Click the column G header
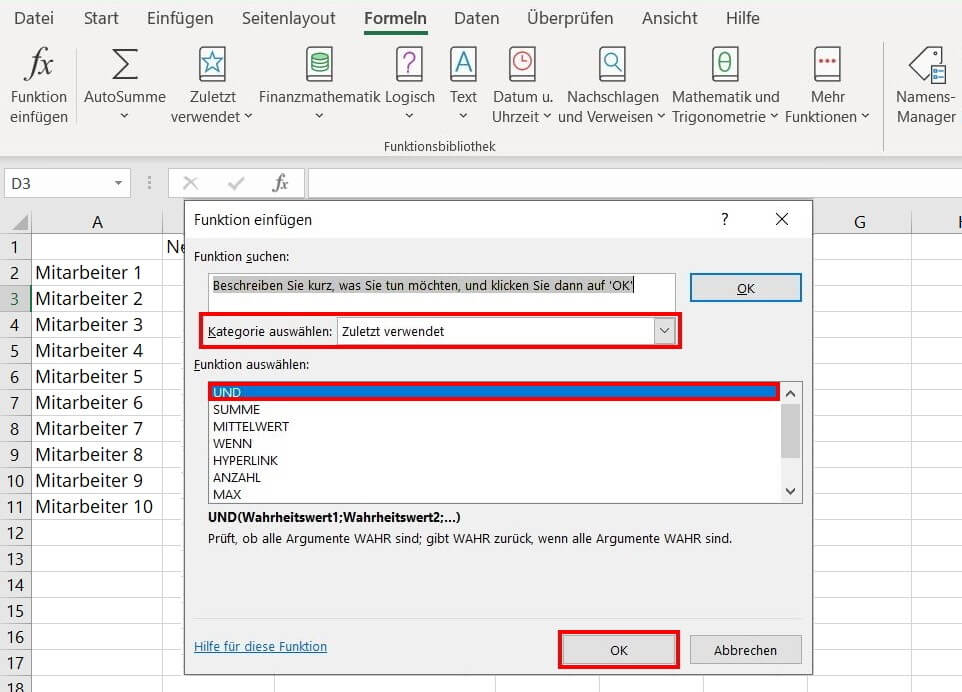This screenshot has height=692, width=962. (860, 221)
